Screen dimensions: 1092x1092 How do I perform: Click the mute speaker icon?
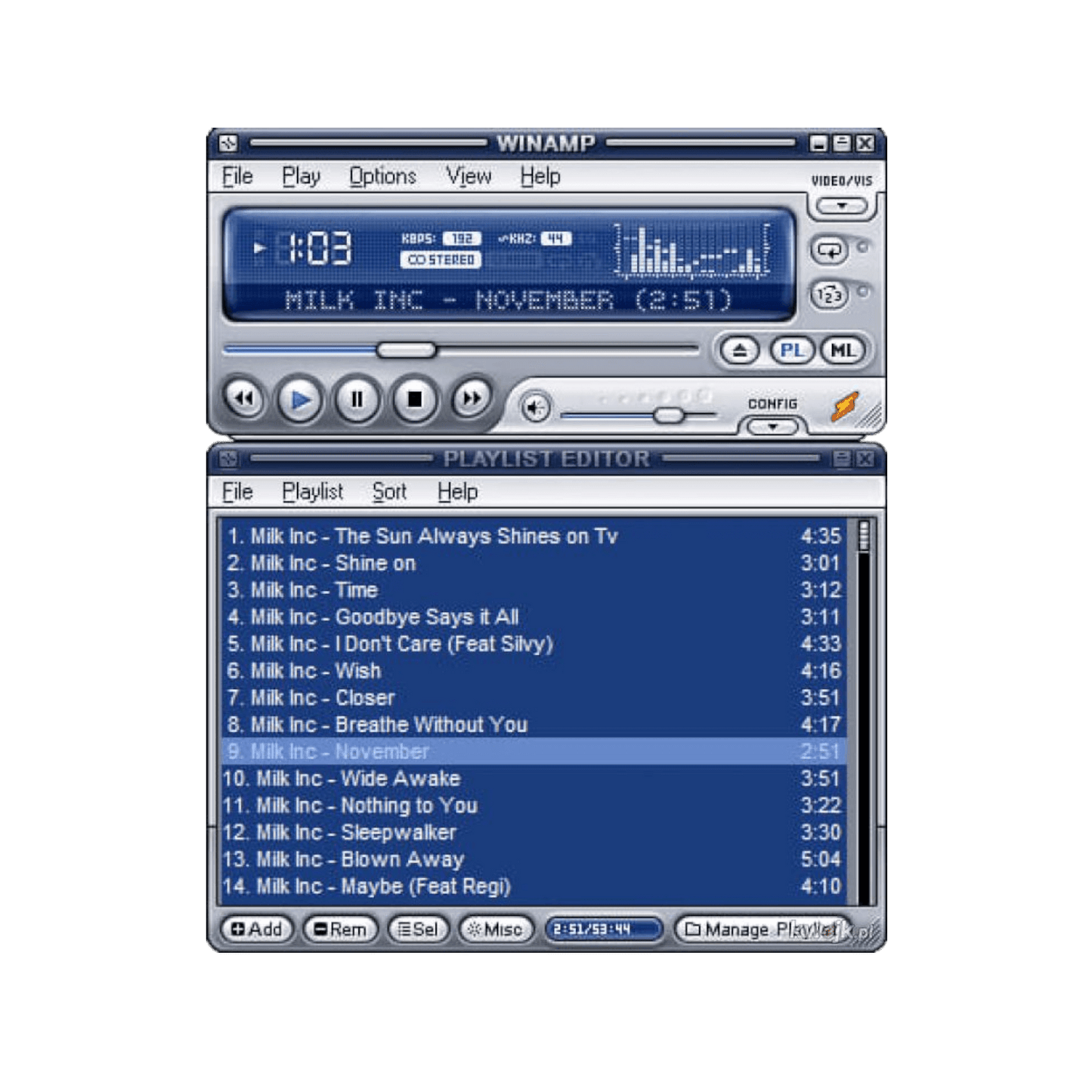(x=535, y=409)
